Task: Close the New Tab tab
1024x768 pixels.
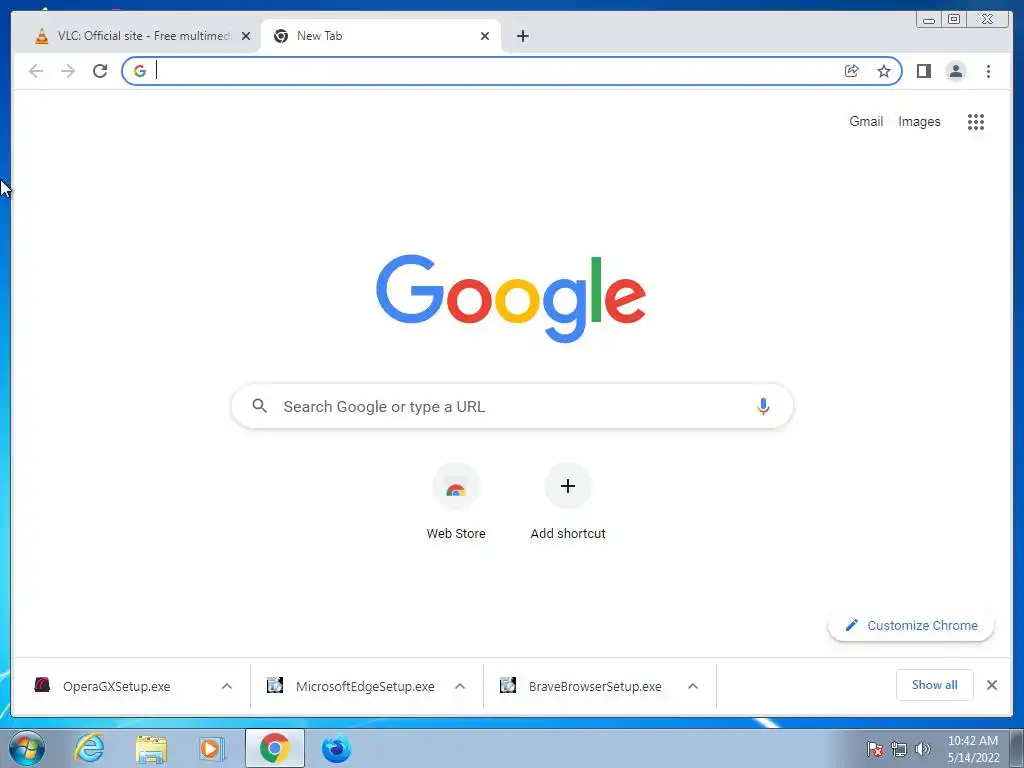Action: click(x=485, y=37)
